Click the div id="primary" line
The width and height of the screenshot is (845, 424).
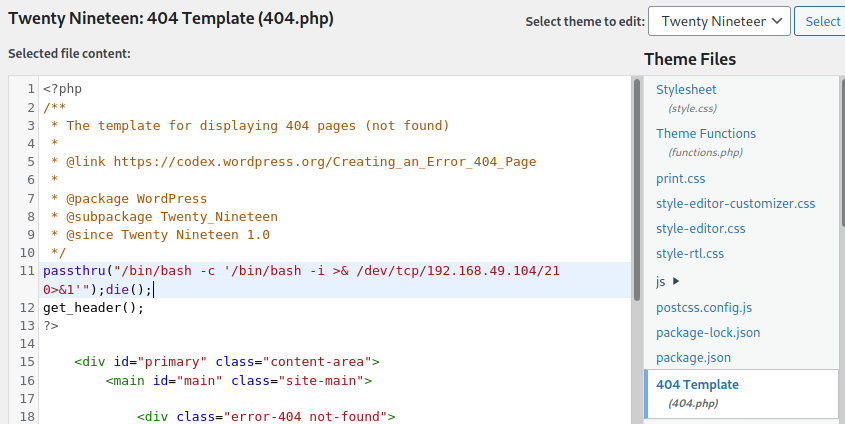(x=227, y=362)
